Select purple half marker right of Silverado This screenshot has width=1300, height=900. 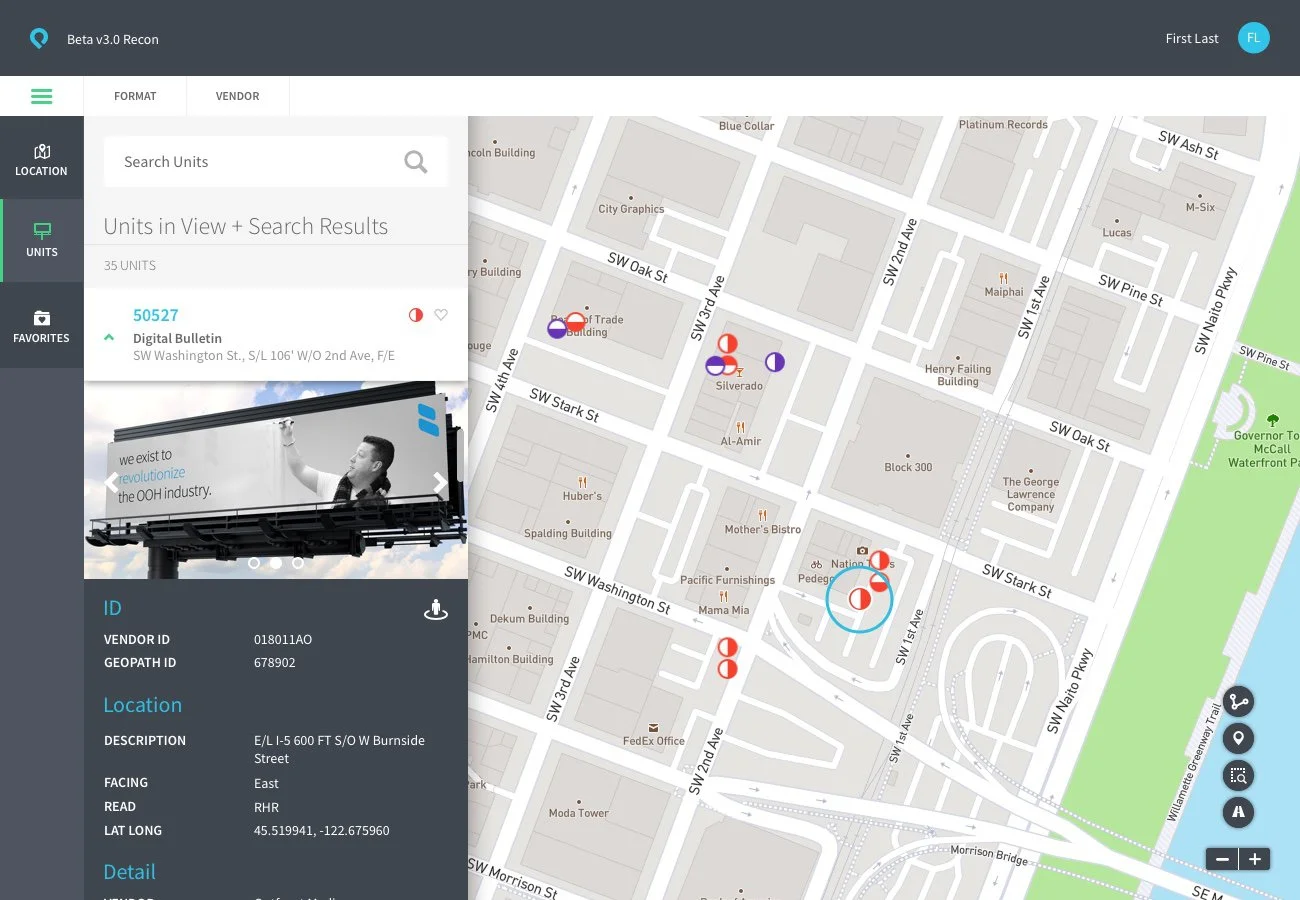(x=775, y=362)
